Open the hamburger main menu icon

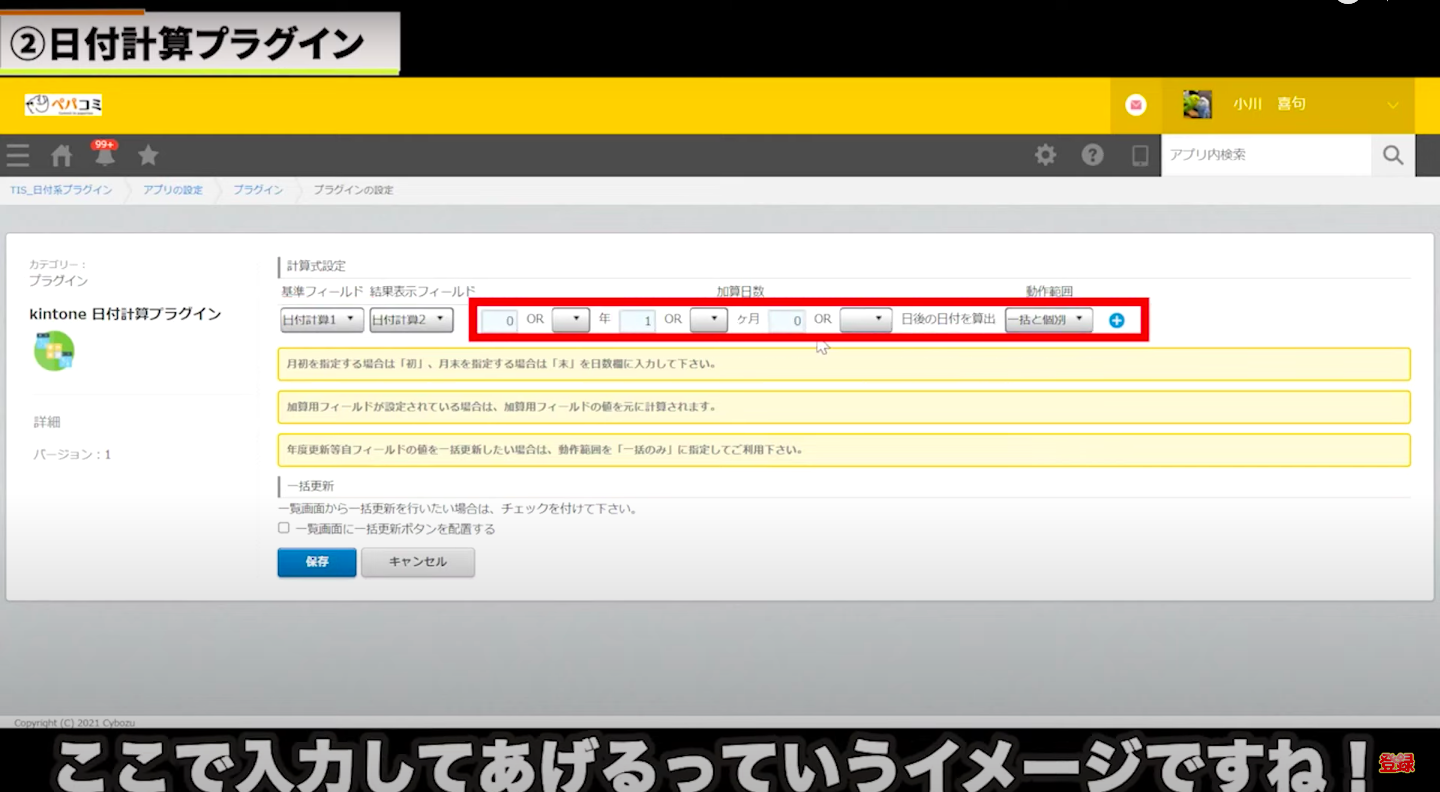click(17, 155)
